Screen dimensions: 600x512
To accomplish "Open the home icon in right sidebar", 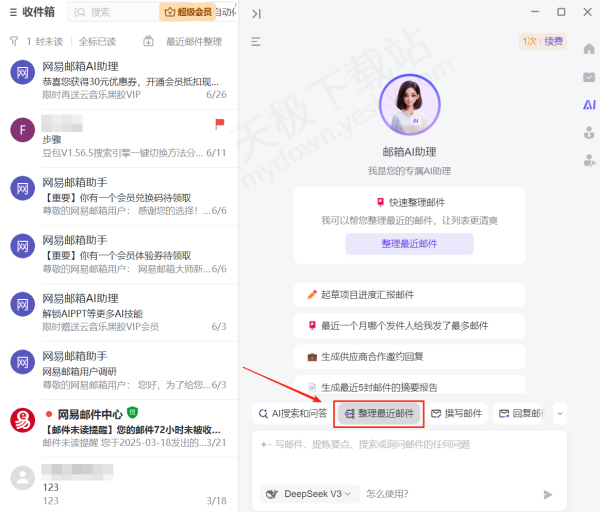I will coord(589,49).
